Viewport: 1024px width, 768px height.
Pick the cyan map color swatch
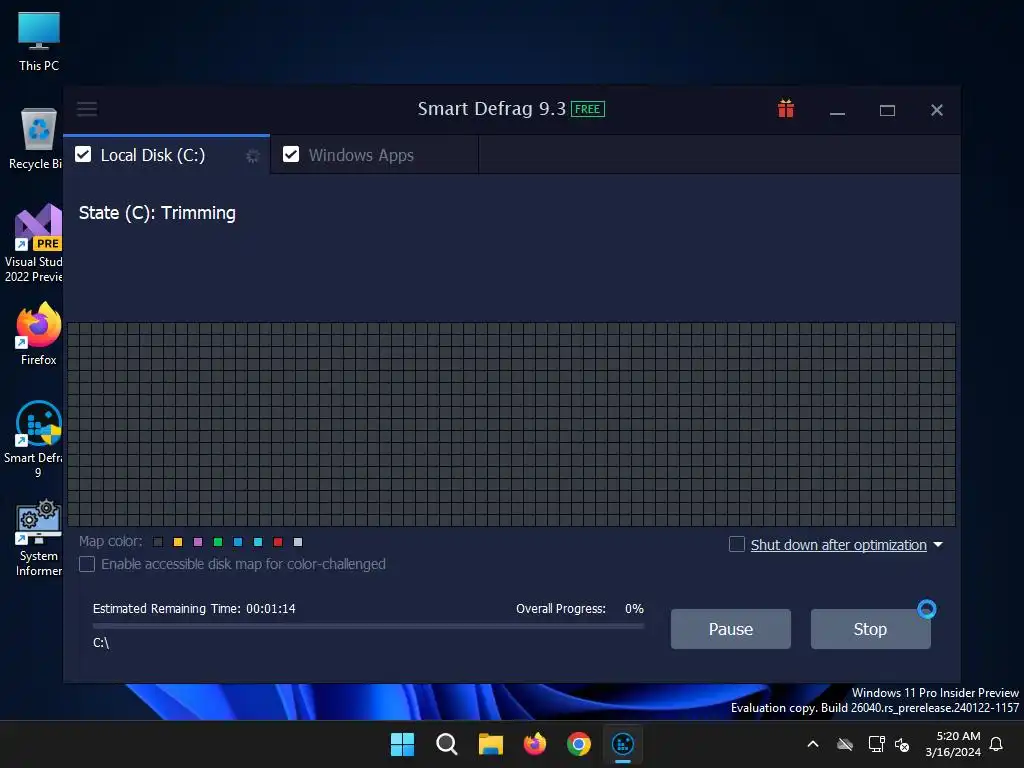pyautogui.click(x=258, y=542)
